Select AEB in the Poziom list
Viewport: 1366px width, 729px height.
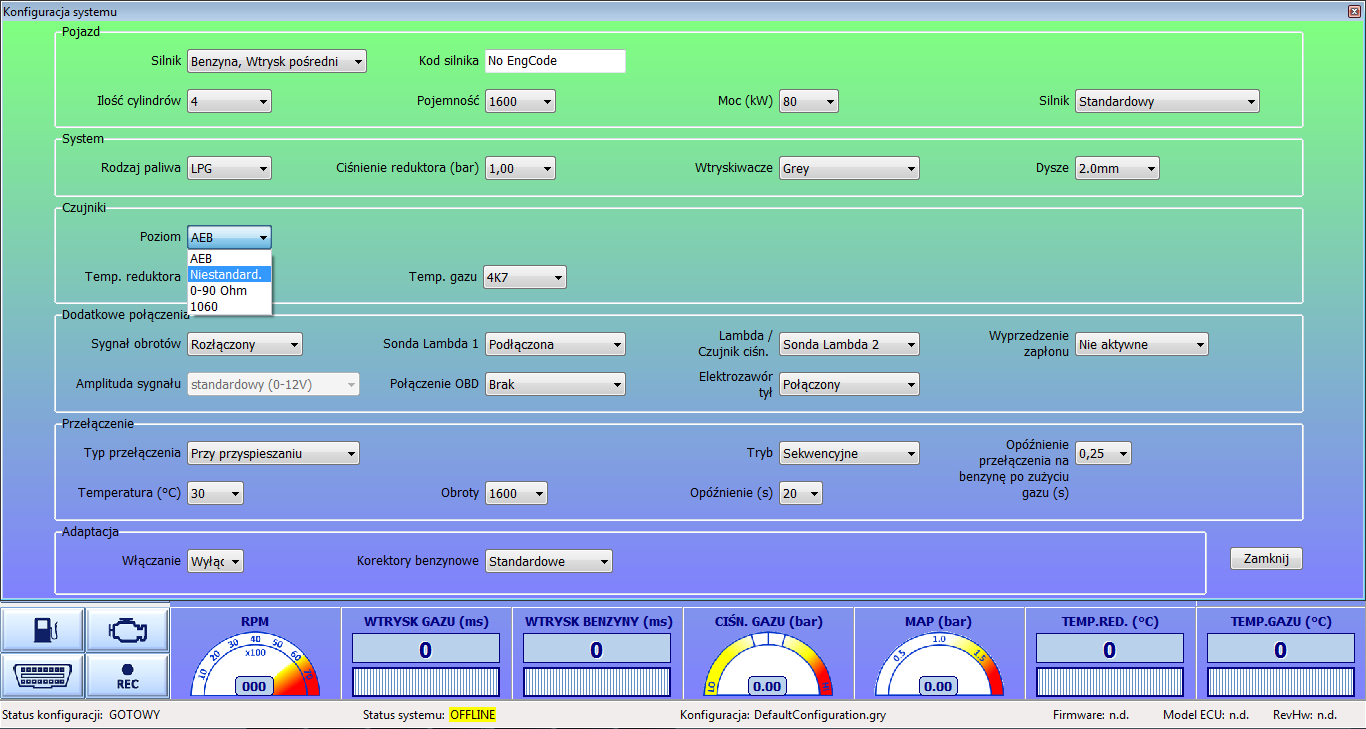tap(229, 258)
